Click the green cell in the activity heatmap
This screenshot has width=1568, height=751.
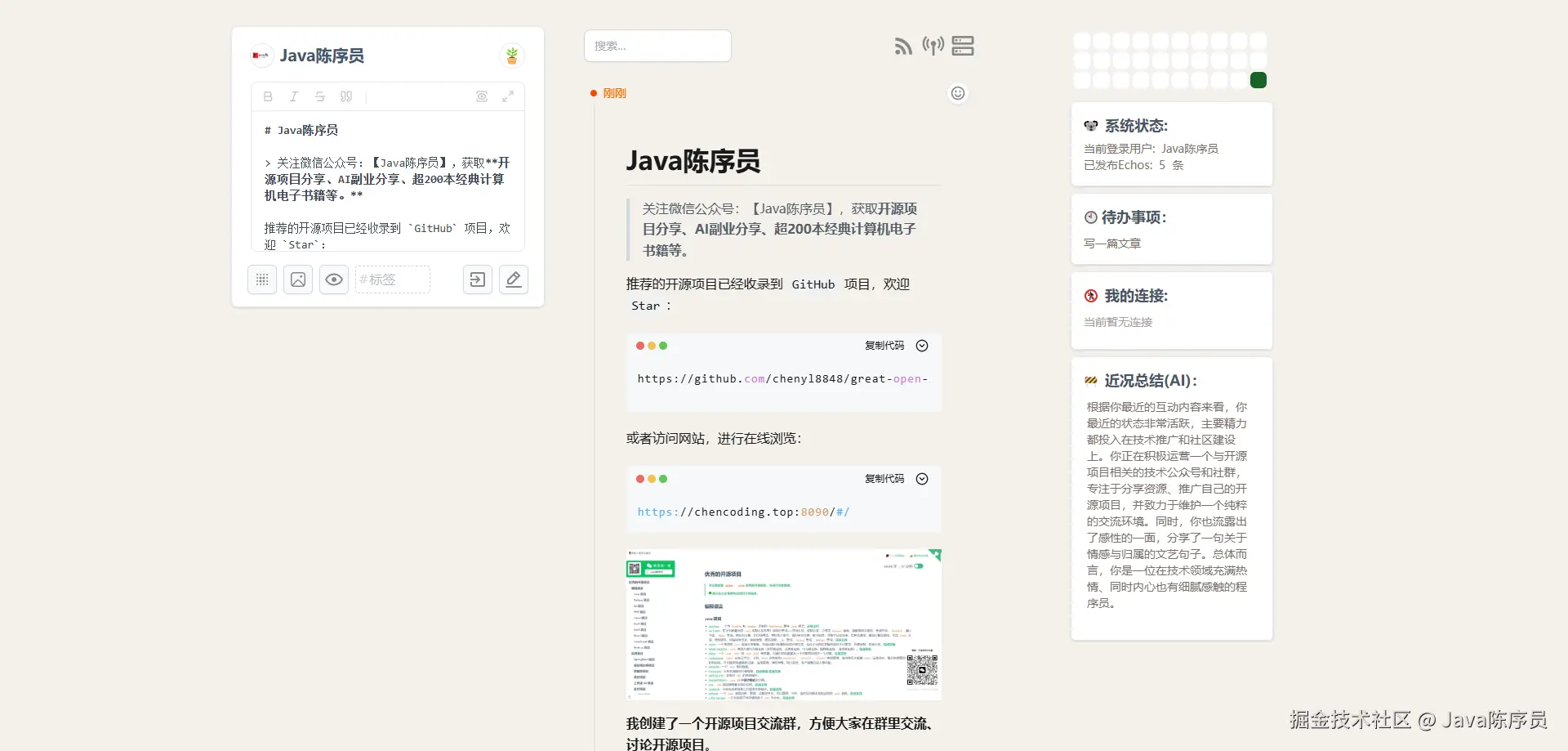1258,80
